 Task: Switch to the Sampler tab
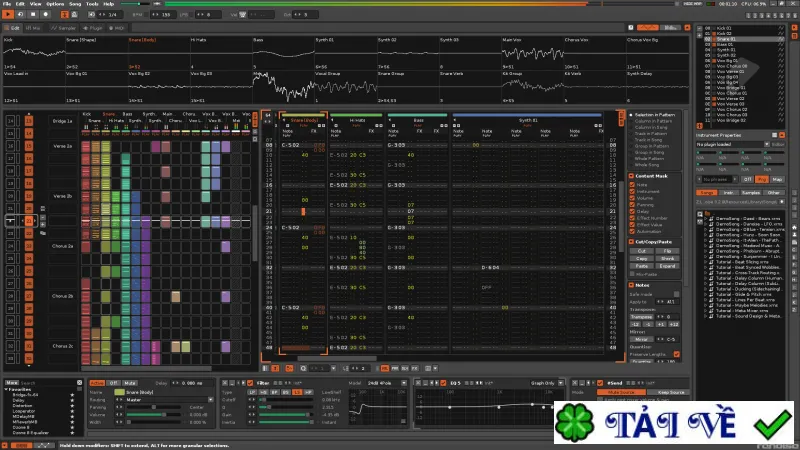63,28
